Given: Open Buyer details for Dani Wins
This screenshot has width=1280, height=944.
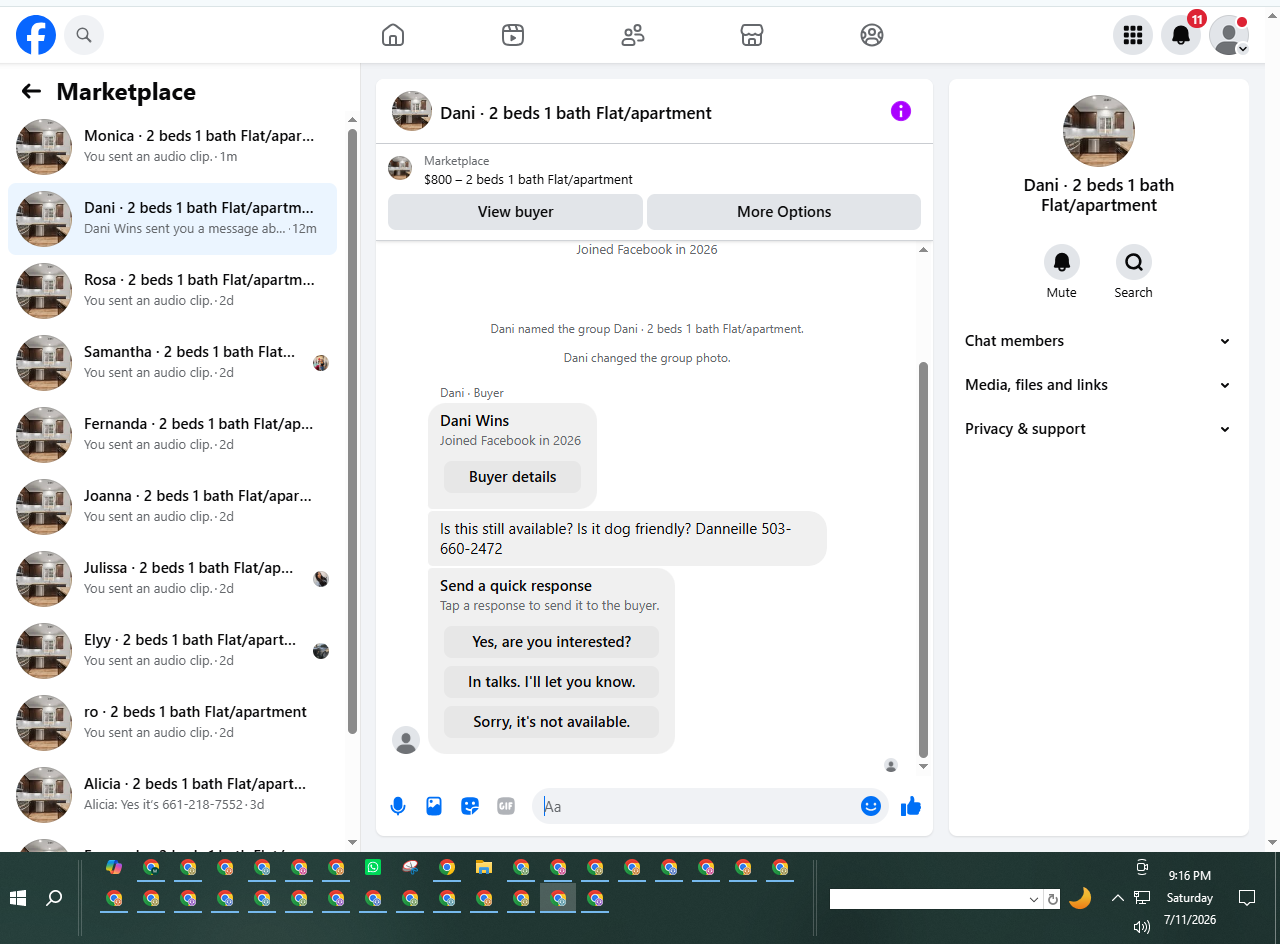Looking at the screenshot, I should click(512, 477).
